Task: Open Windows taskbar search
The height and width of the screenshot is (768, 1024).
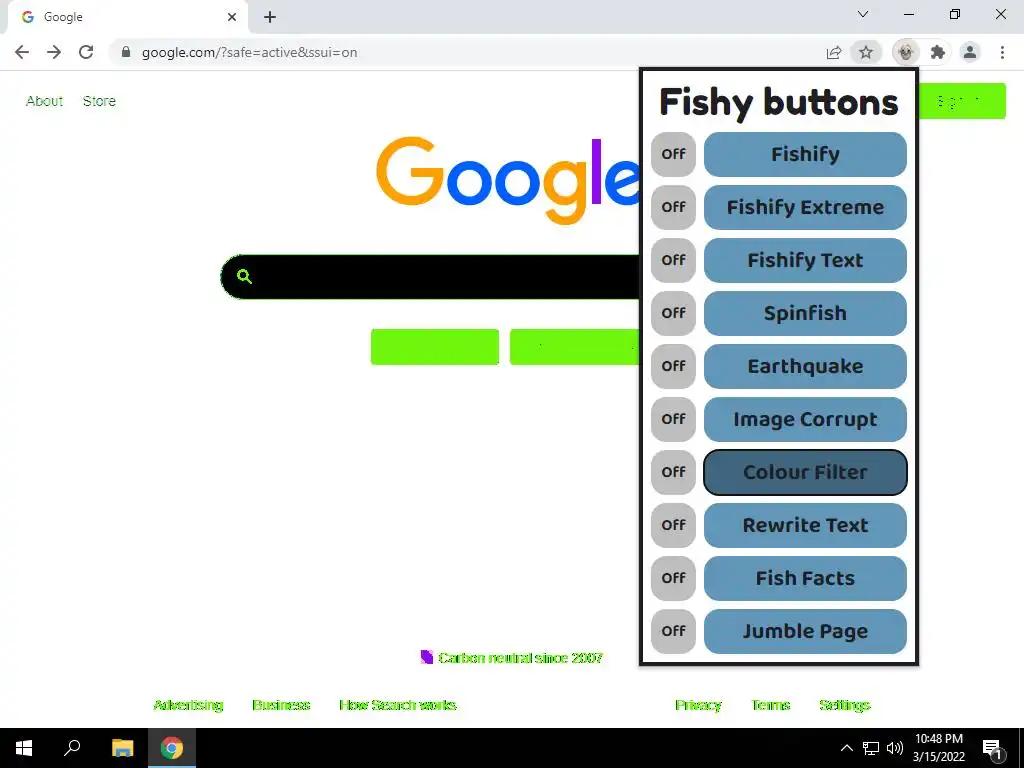Action: [72, 748]
